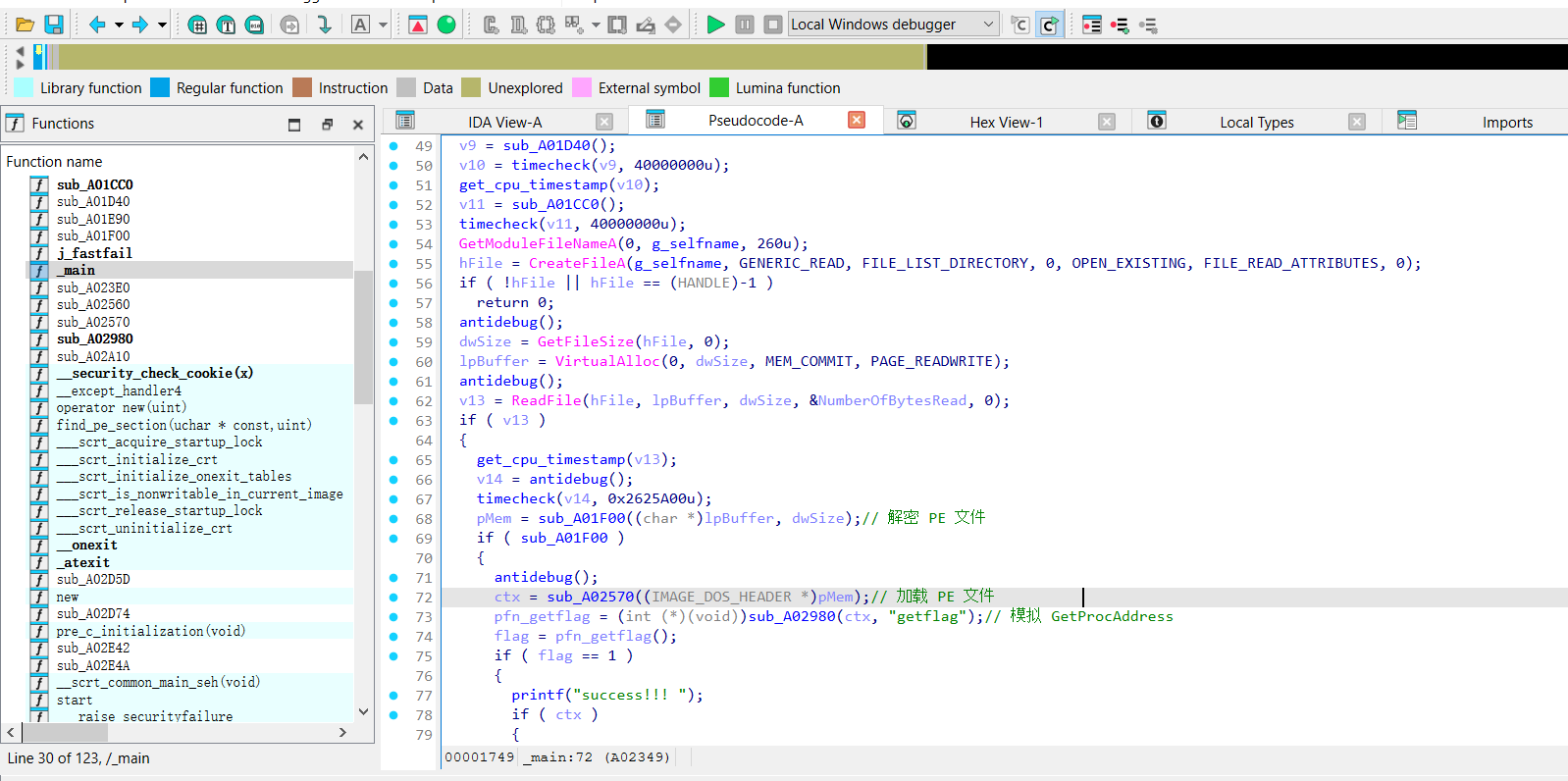The width and height of the screenshot is (1568, 781).
Task: Close the Hex View-1 tab
Action: pos(1107,122)
